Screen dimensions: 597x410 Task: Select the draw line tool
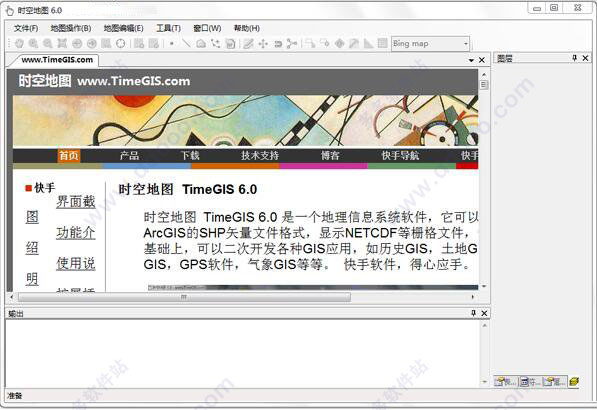187,44
